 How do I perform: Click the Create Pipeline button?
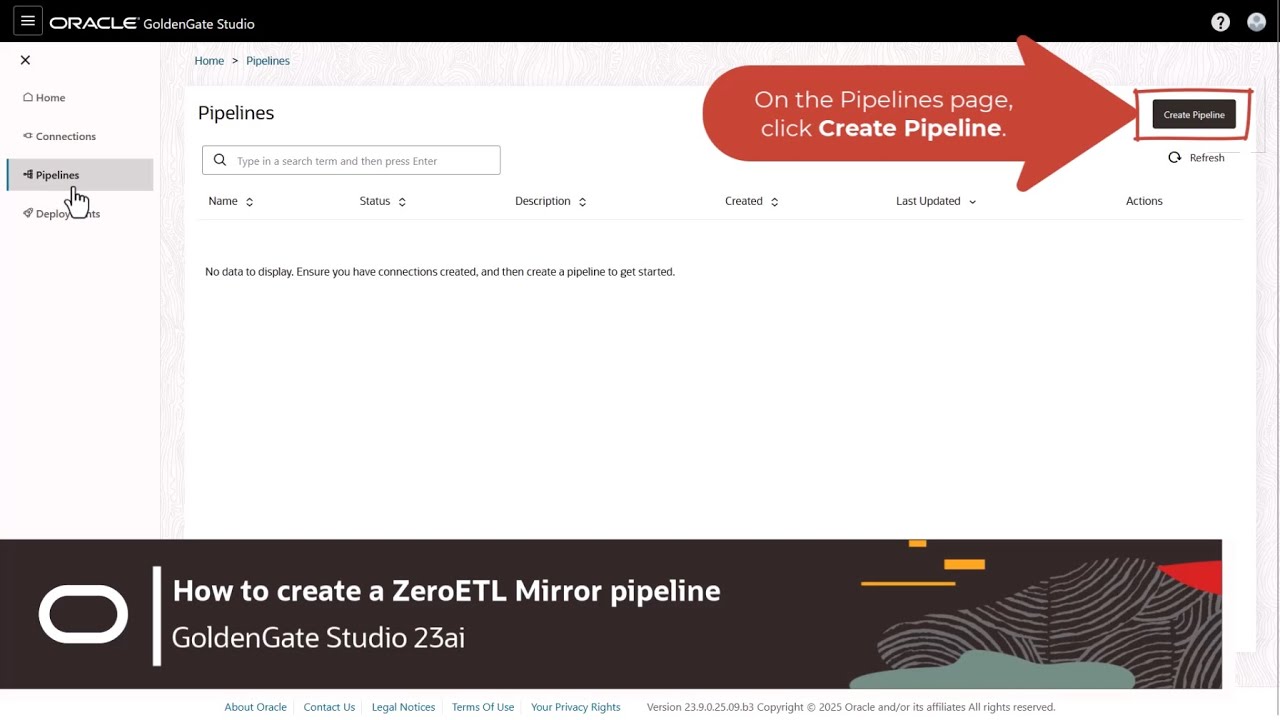coord(1194,114)
